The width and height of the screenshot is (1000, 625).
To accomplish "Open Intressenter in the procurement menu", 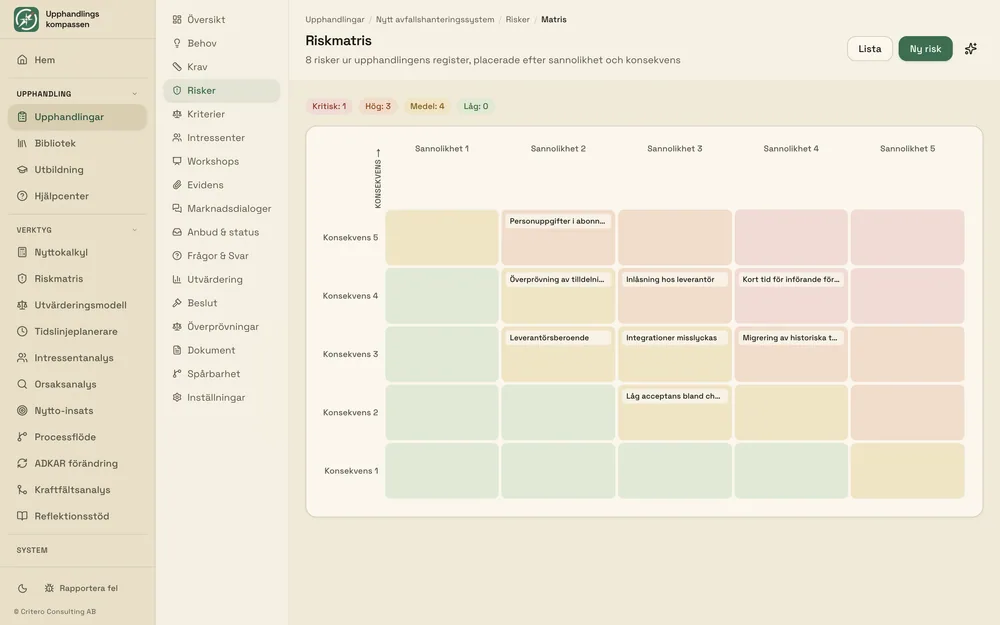I will (221, 138).
